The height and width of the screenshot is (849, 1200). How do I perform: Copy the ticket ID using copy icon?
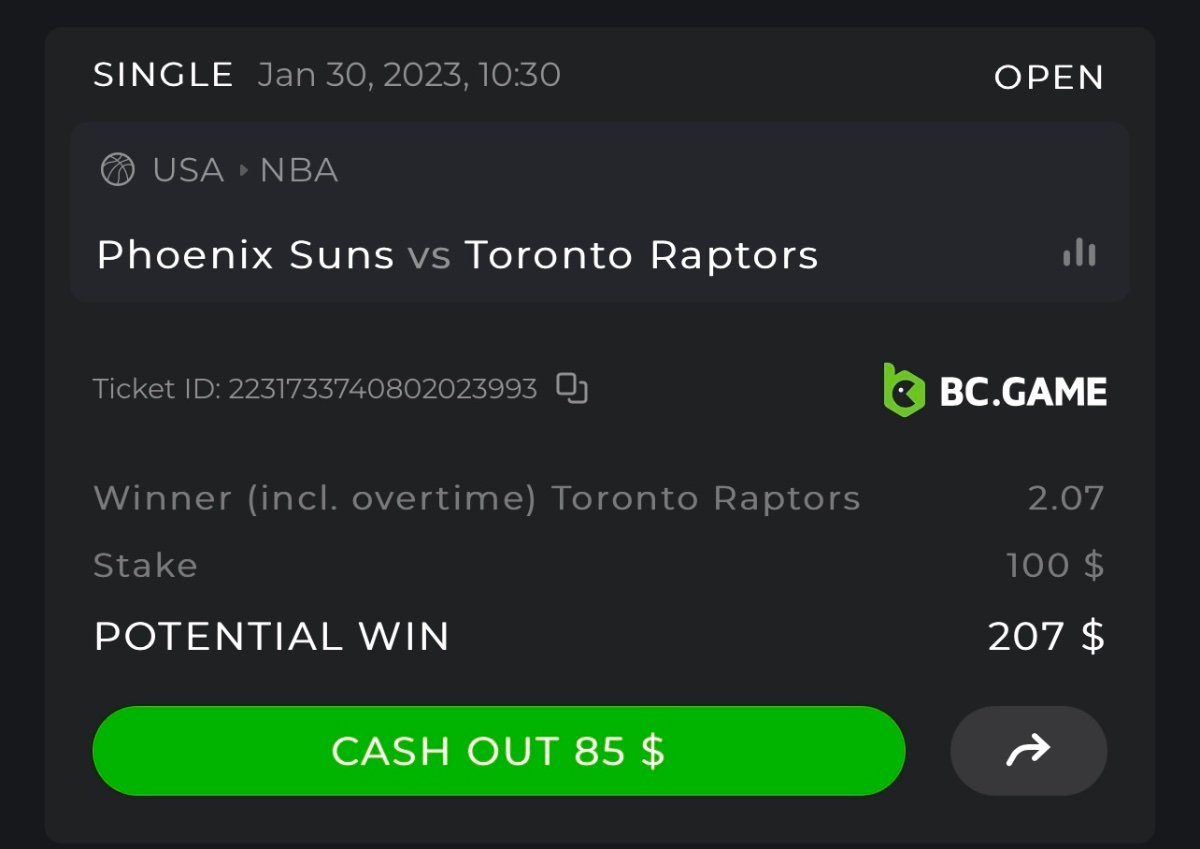572,388
